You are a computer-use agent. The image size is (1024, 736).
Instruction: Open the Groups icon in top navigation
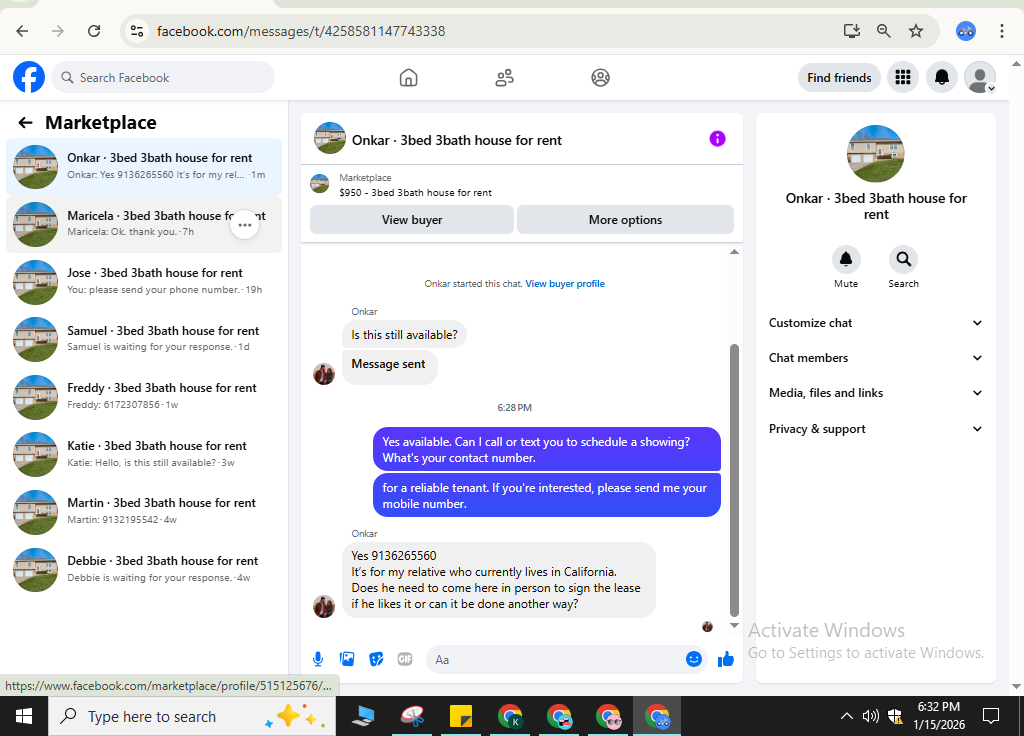(x=600, y=78)
